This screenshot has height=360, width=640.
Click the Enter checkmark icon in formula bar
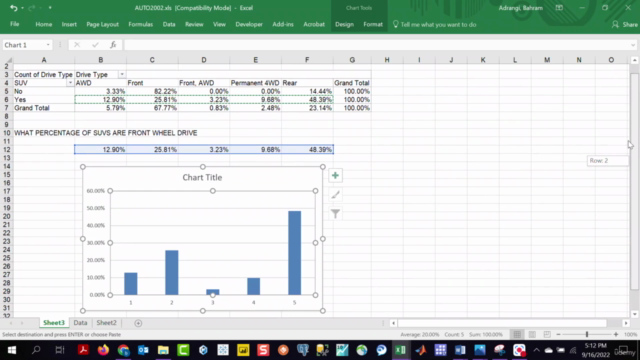(95, 45)
